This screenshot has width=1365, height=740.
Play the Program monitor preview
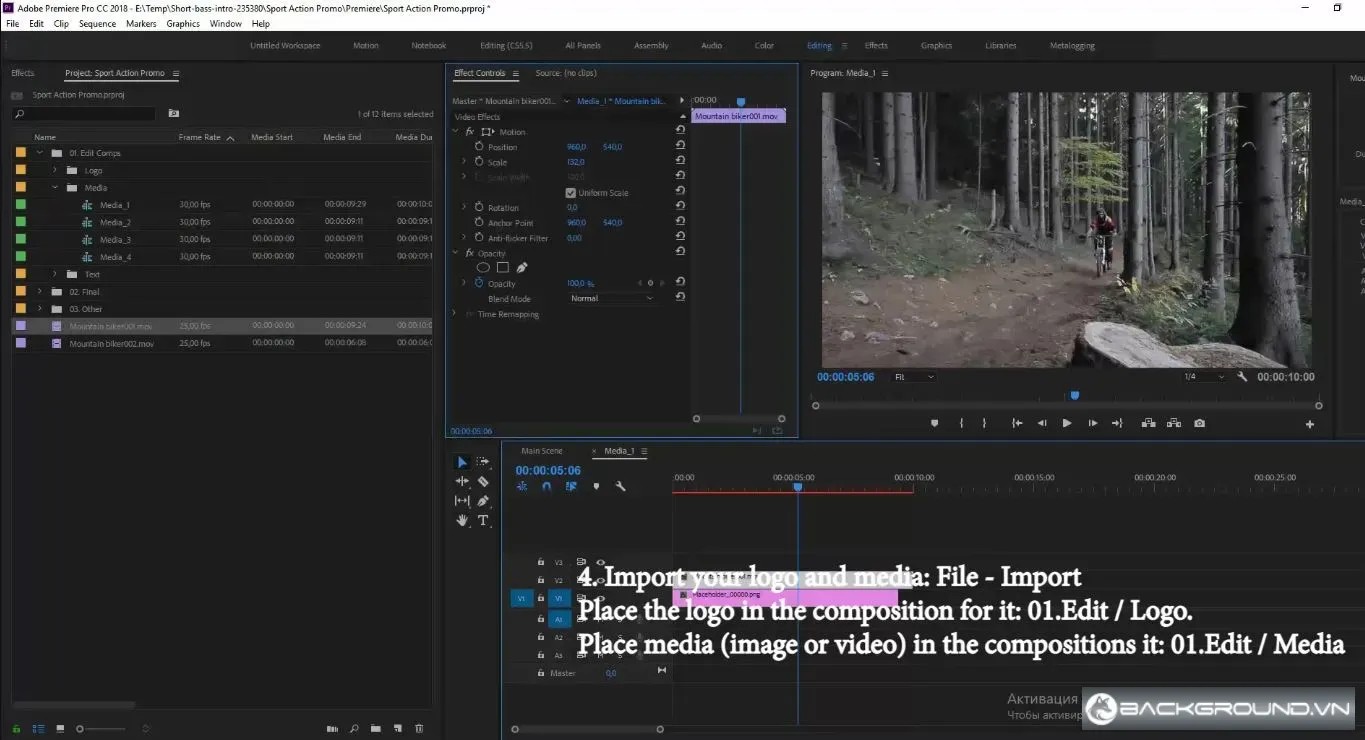[1067, 423]
